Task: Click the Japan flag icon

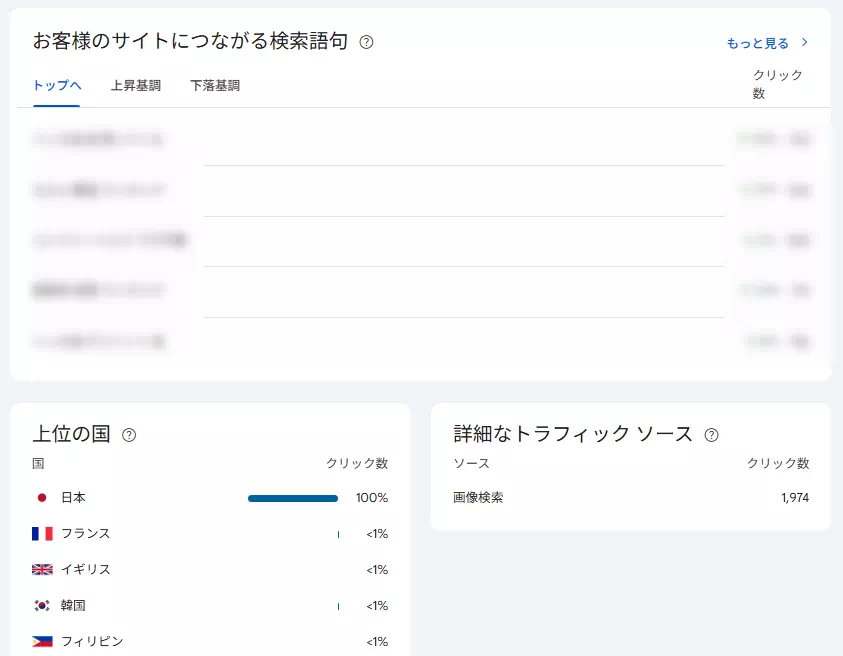Action: [42, 498]
